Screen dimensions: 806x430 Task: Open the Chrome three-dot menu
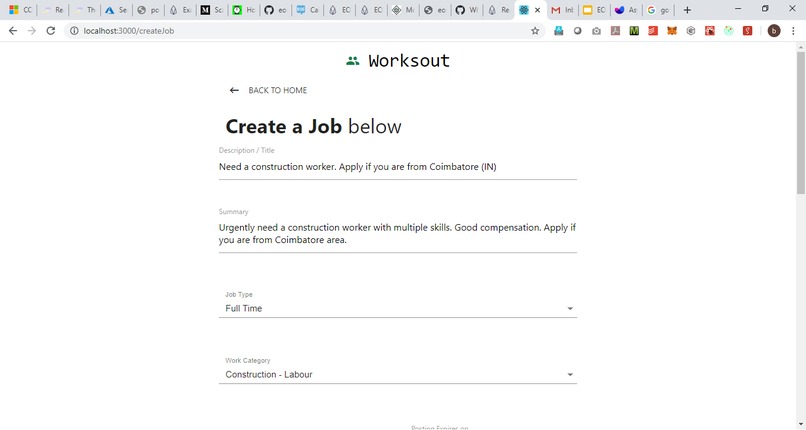(793, 31)
